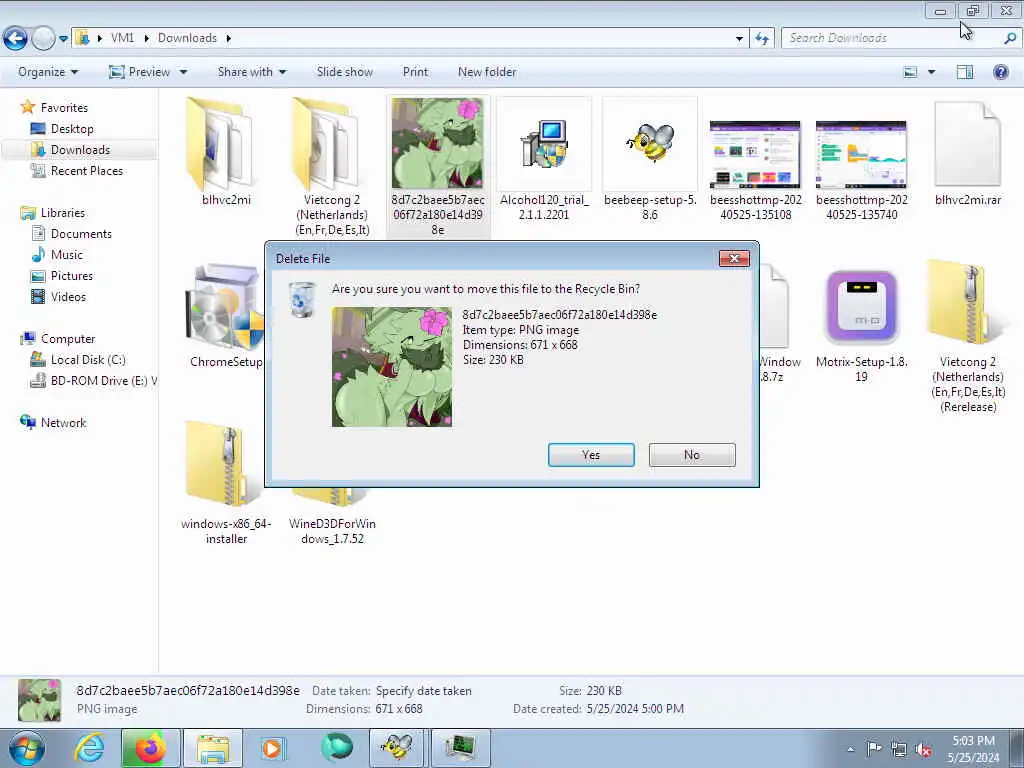Open recent pages dropdown arrow
Screen dimensions: 1024x768
point(63,39)
